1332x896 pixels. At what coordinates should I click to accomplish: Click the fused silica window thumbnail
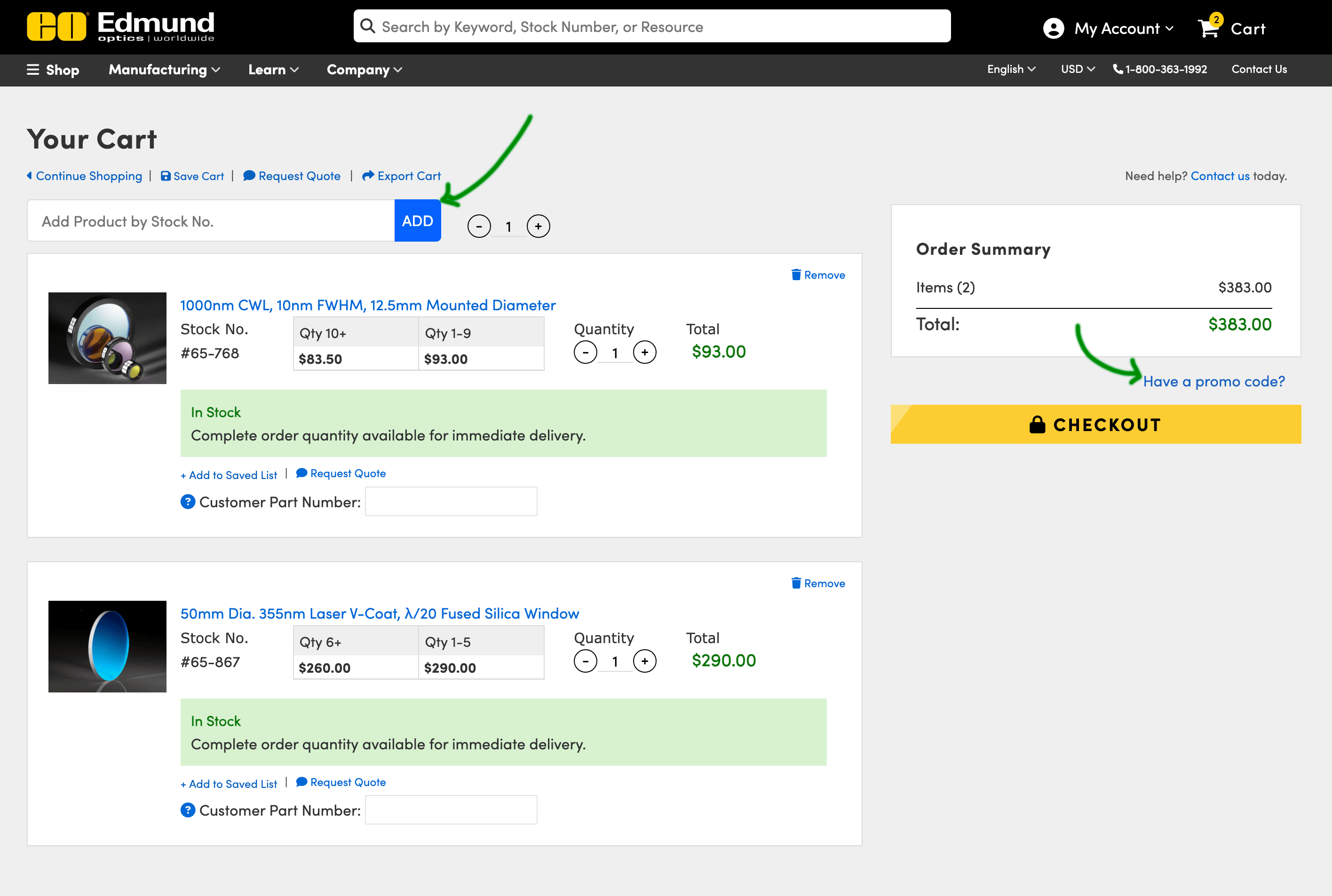pos(108,646)
